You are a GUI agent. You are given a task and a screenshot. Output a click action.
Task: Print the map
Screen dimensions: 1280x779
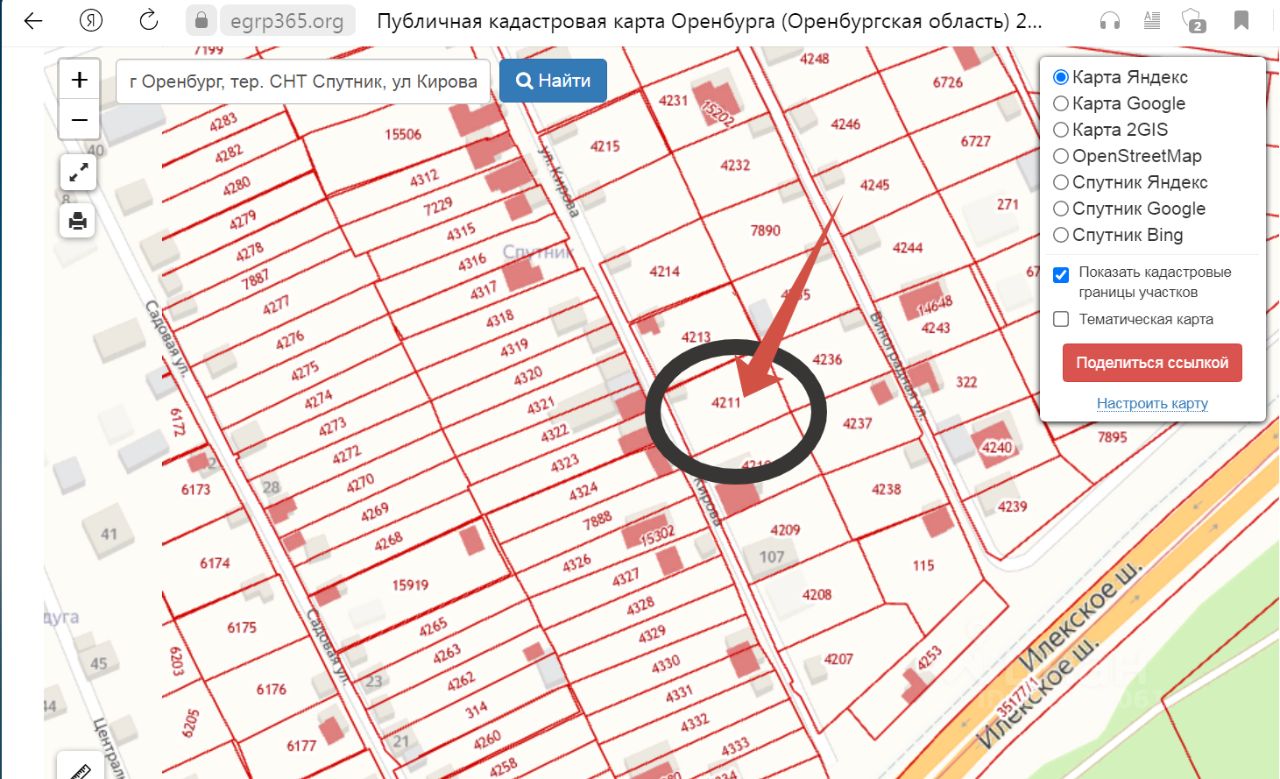click(78, 220)
